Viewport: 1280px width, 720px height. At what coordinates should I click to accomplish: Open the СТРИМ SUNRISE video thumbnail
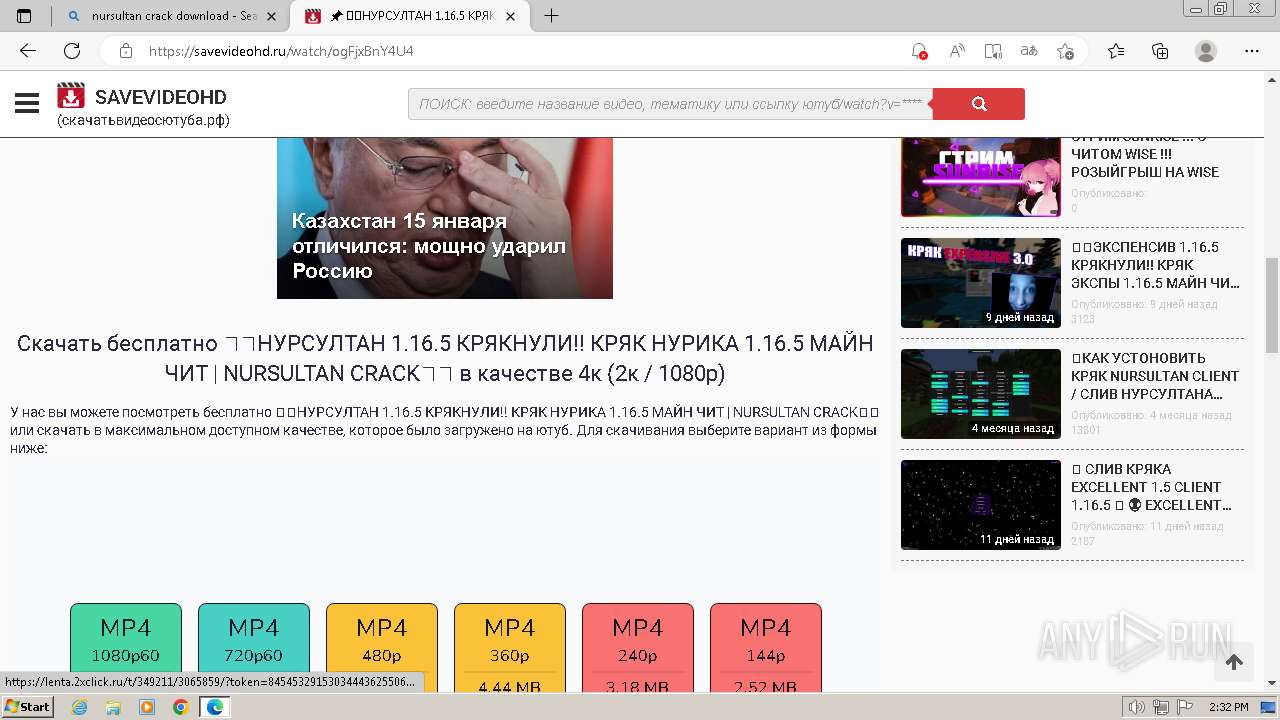click(980, 176)
